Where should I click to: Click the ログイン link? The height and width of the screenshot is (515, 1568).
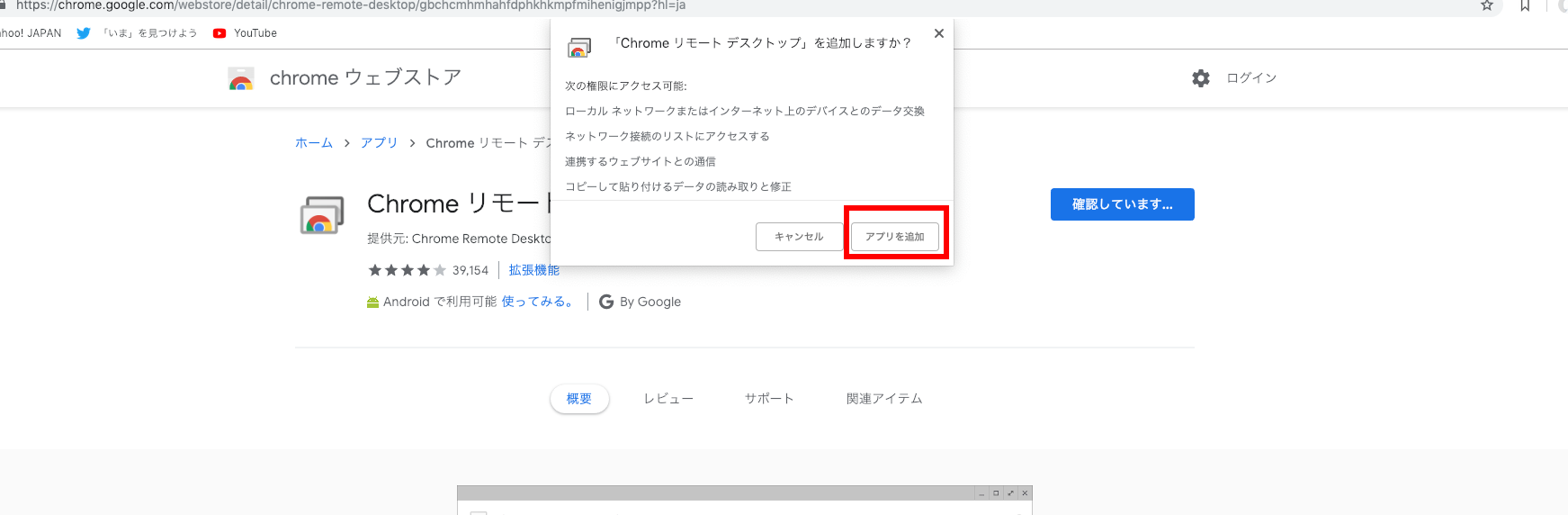[x=1251, y=78]
